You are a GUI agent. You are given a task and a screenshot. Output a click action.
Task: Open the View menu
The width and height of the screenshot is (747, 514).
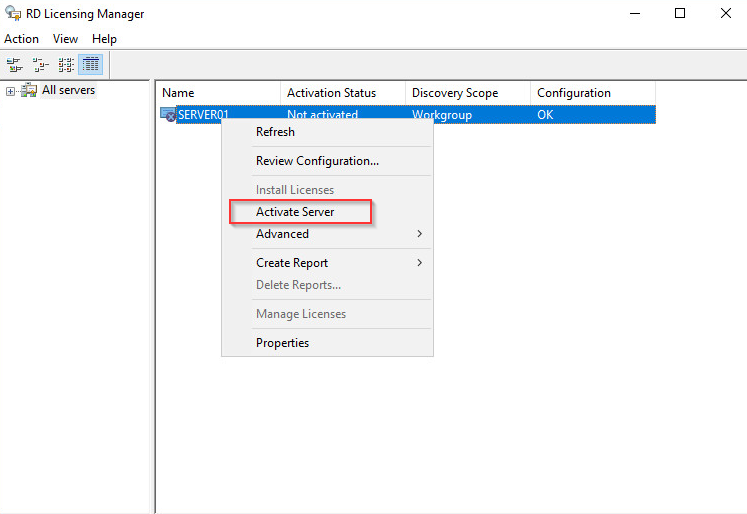point(65,39)
